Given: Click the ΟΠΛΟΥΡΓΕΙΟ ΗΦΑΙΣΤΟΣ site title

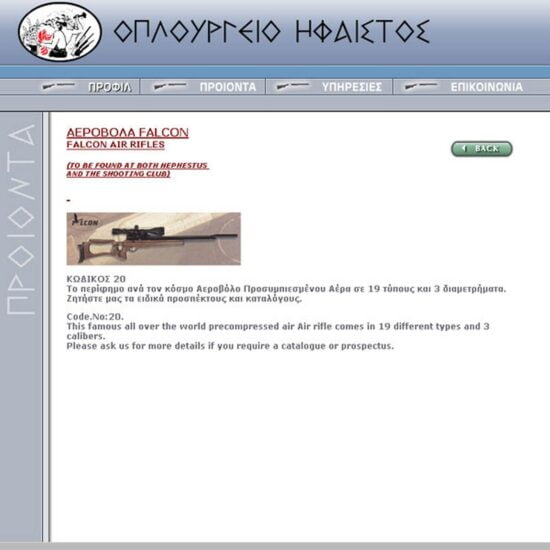Looking at the screenshot, I should coord(272,32).
